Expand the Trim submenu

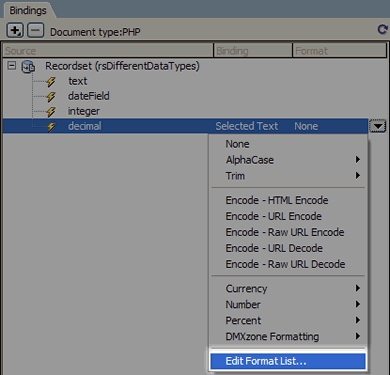tap(288, 176)
